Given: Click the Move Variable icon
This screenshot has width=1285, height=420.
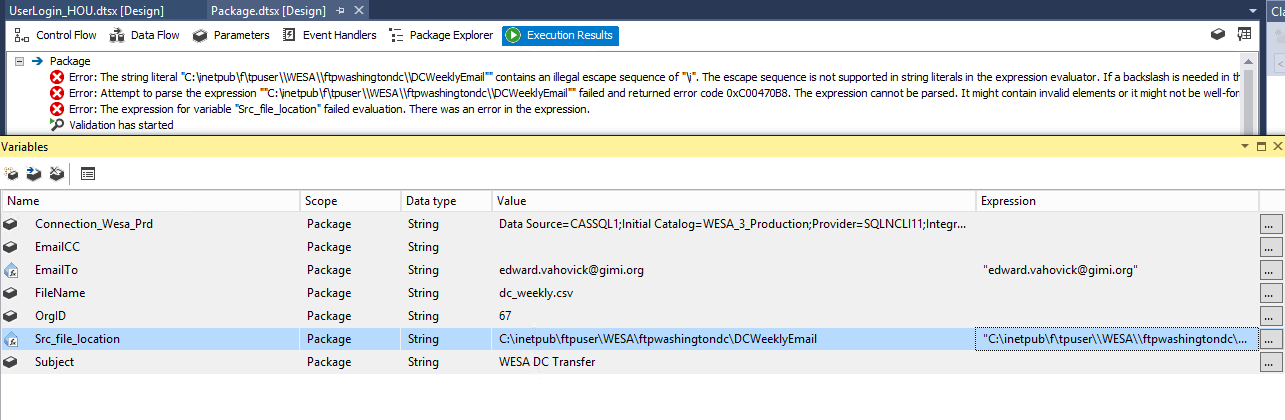Looking at the screenshot, I should point(34,173).
